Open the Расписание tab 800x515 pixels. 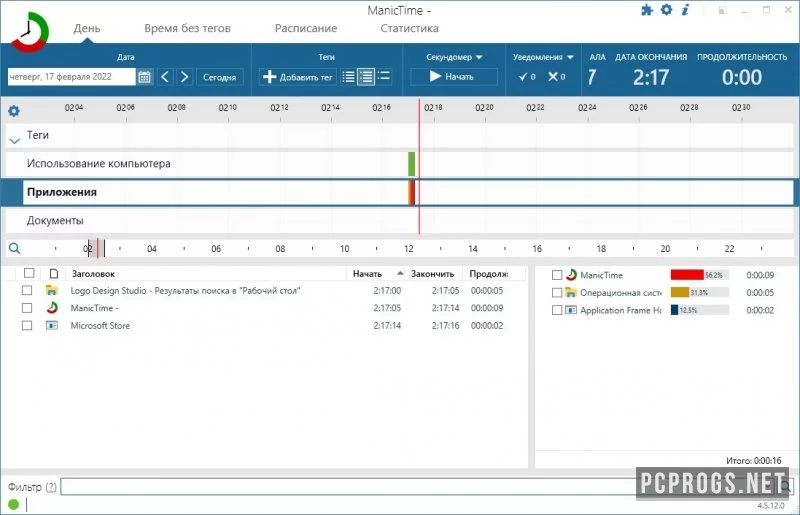[x=306, y=28]
